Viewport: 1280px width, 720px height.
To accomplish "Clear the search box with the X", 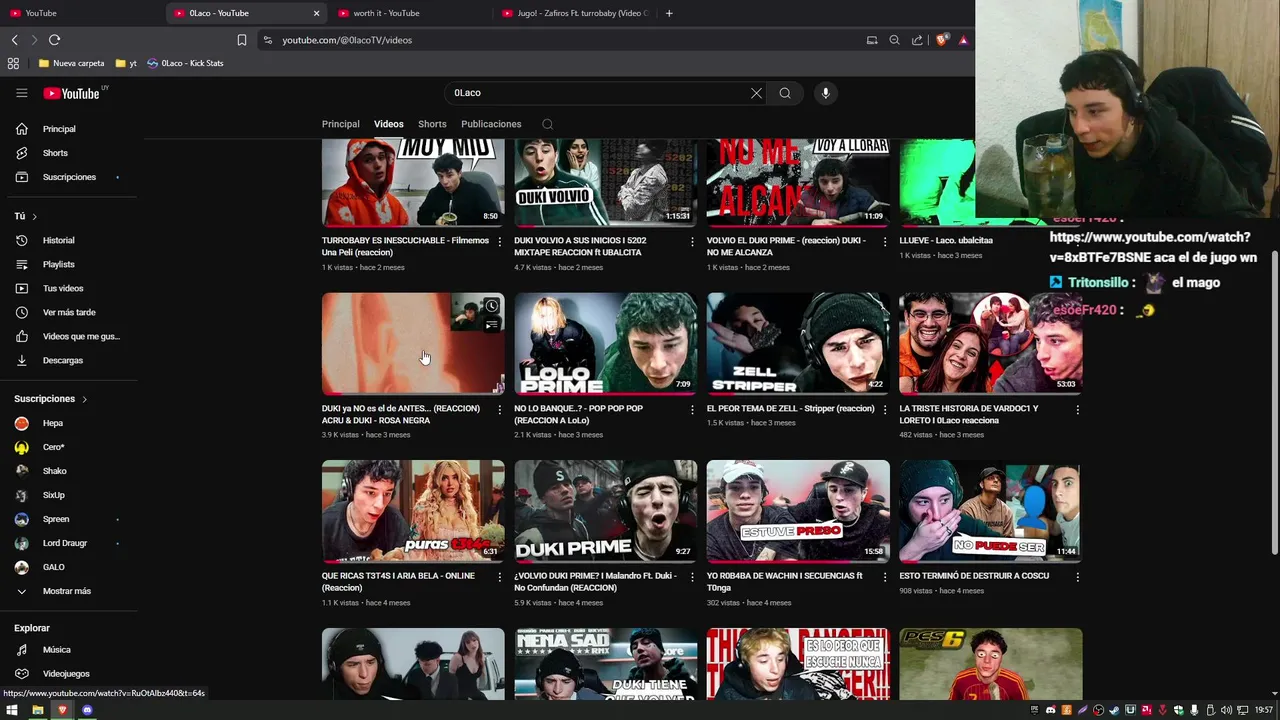I will (x=756, y=93).
